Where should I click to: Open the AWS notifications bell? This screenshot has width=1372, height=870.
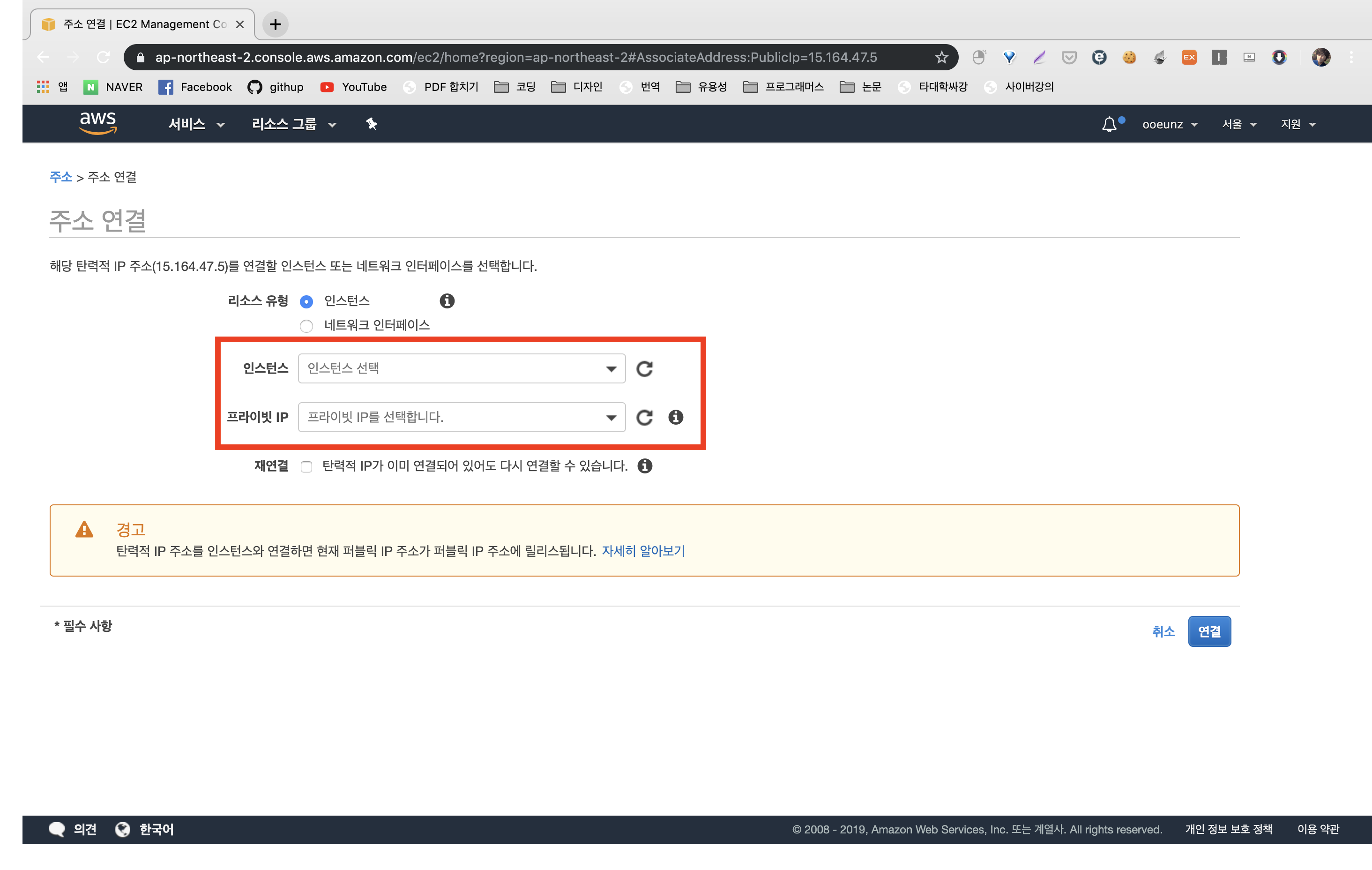tap(1109, 124)
